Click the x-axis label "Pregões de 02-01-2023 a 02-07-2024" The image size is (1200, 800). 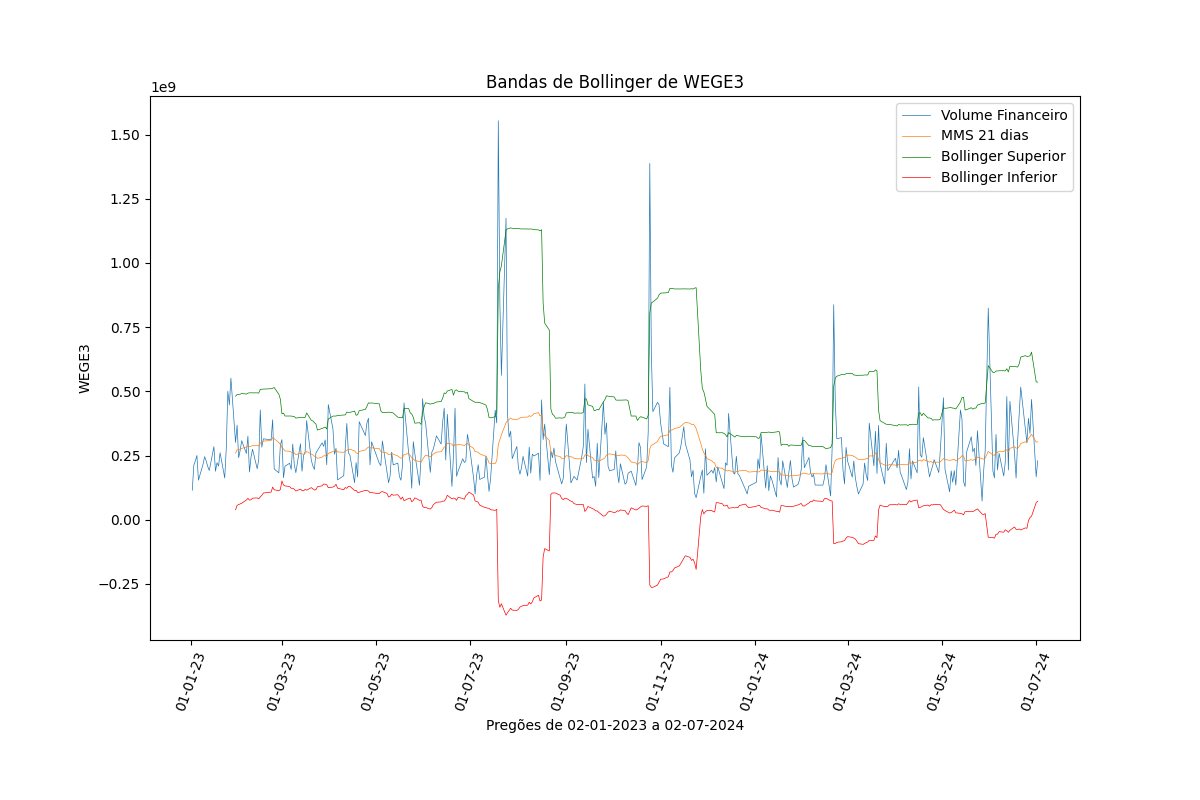pos(615,725)
